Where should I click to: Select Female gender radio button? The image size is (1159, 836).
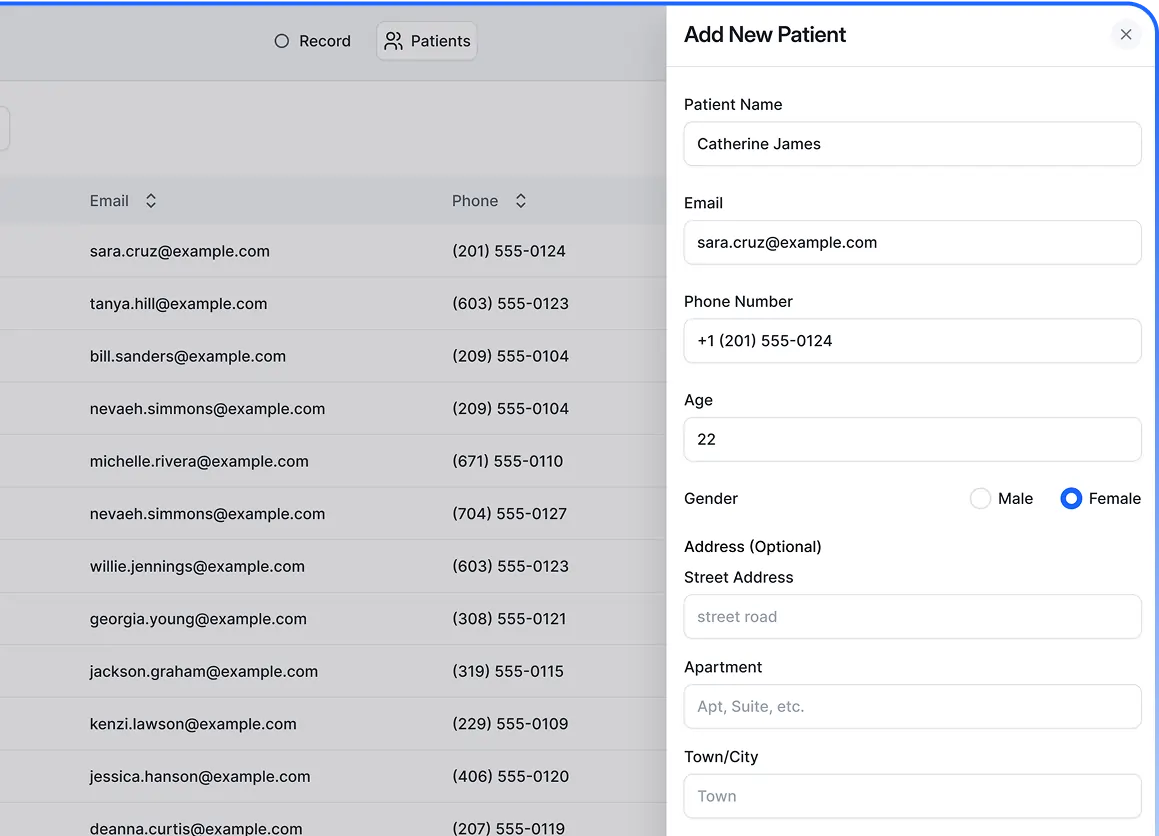(x=1071, y=498)
